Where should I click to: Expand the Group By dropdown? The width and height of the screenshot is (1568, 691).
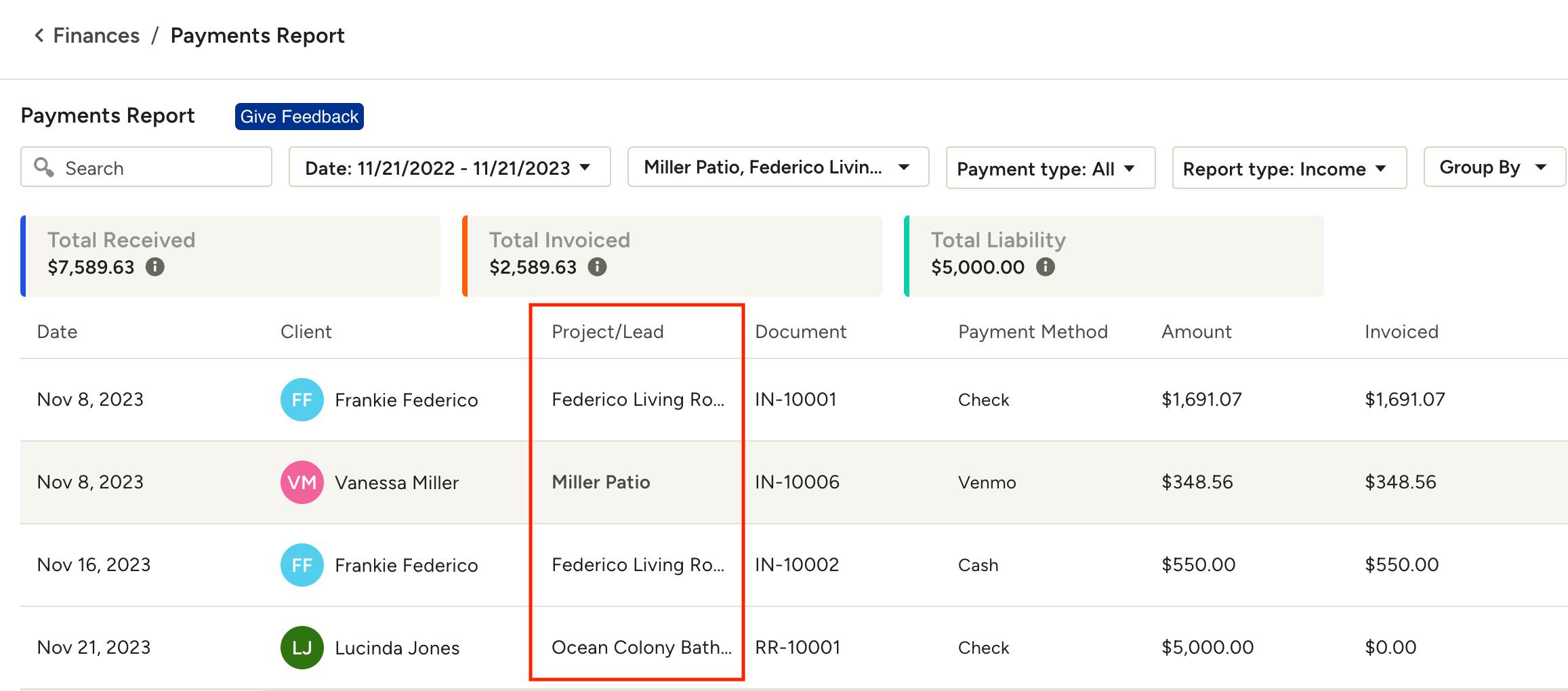pyautogui.click(x=1493, y=167)
